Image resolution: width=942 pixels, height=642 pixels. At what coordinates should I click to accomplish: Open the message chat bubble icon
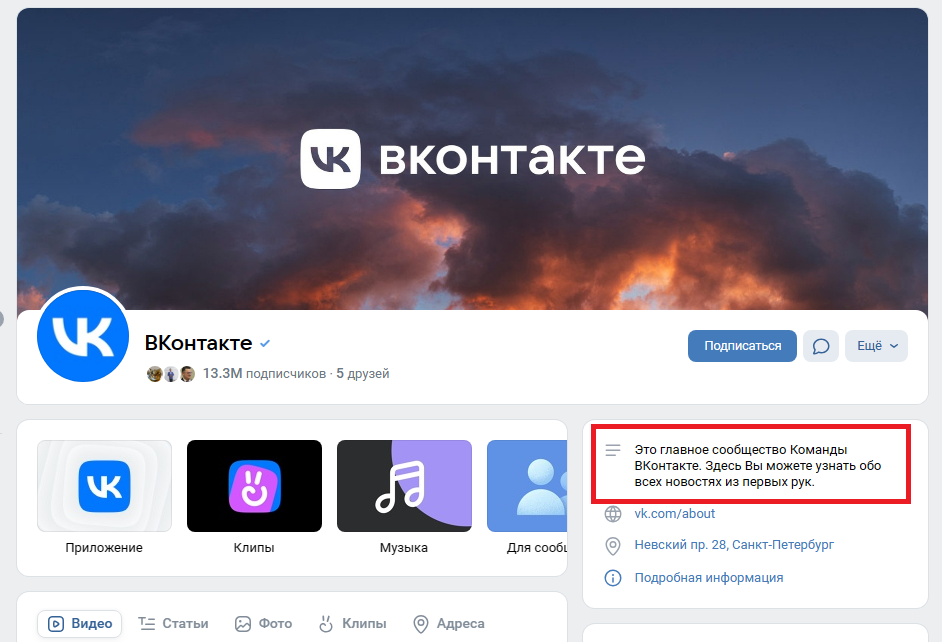click(x=821, y=346)
